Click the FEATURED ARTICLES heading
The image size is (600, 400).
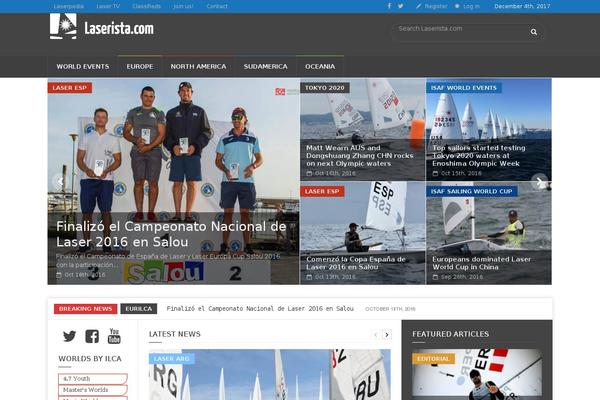pos(450,334)
